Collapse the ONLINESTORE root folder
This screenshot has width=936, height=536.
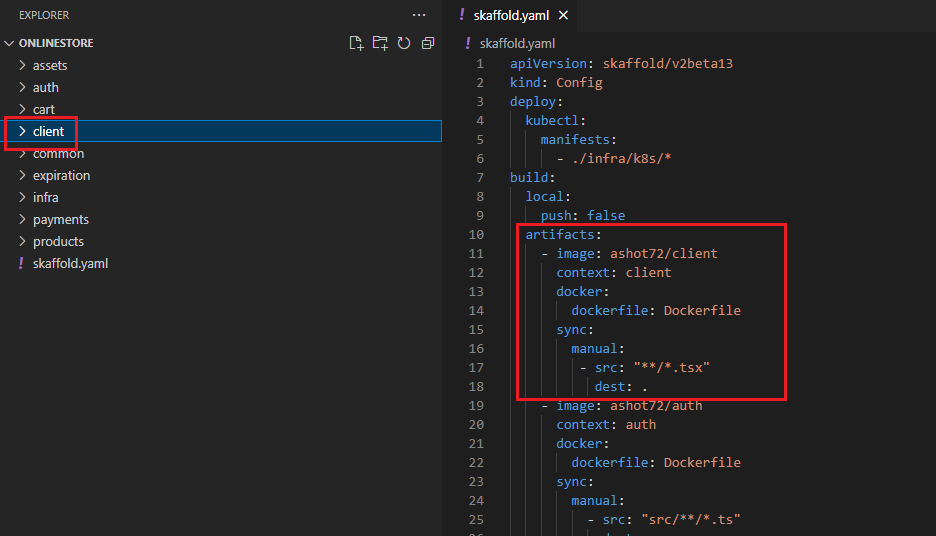click(x=10, y=44)
